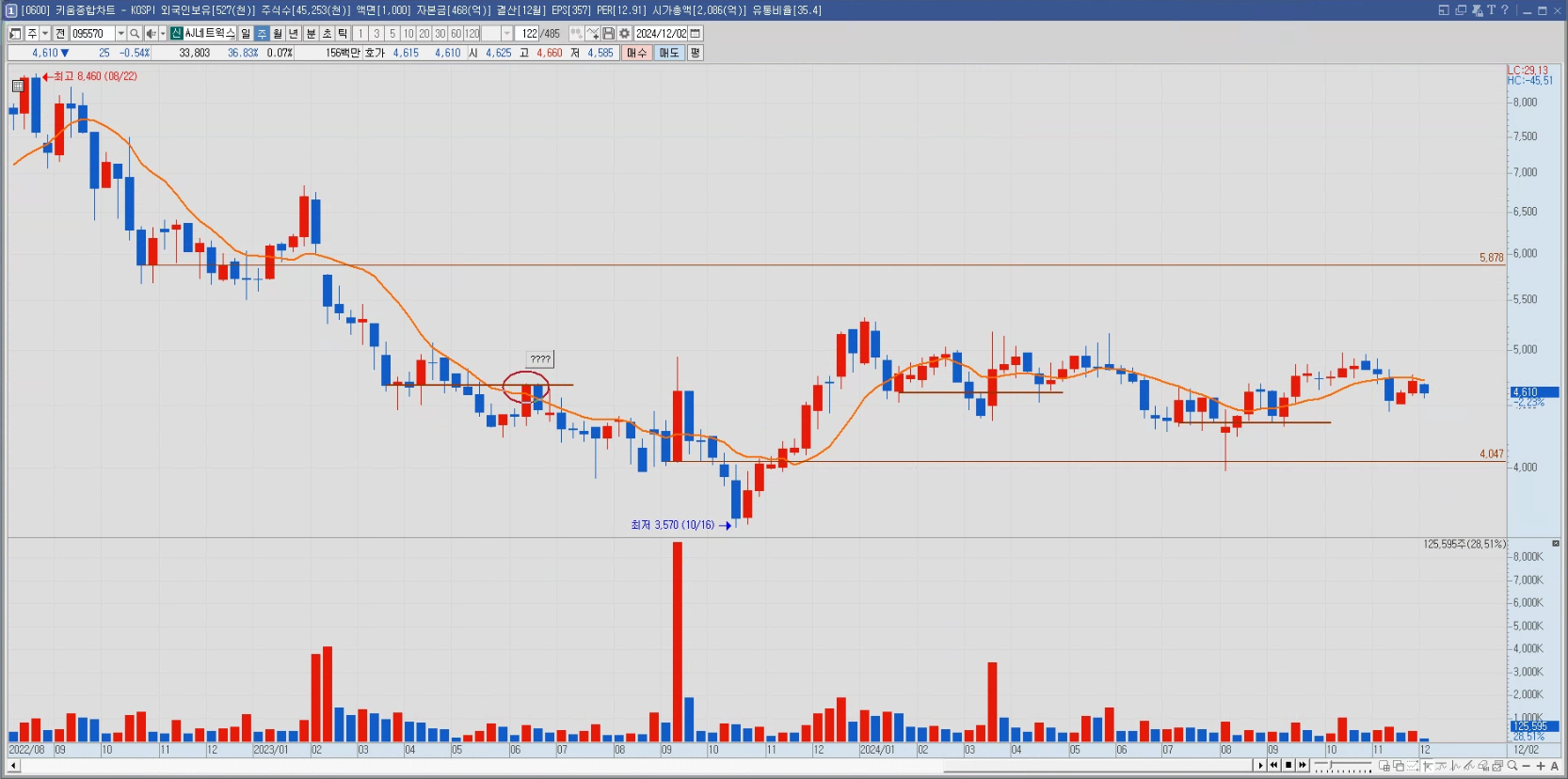Open chart settings gear icon
Viewport: 1568px width, 779px height.
coord(624,34)
